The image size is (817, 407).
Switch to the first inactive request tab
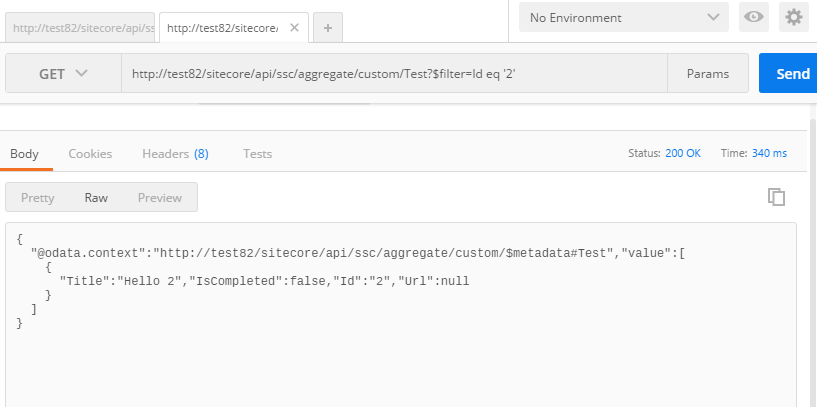tap(80, 28)
